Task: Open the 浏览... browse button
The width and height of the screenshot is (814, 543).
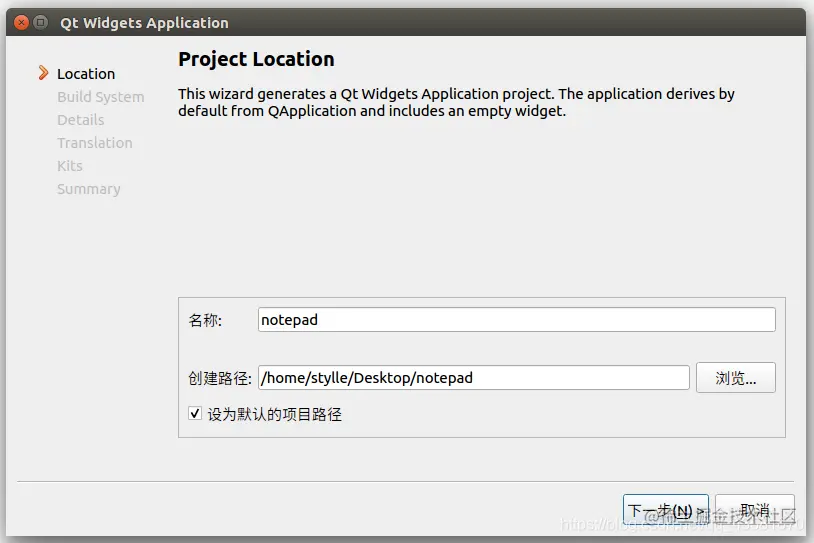Action: (736, 377)
